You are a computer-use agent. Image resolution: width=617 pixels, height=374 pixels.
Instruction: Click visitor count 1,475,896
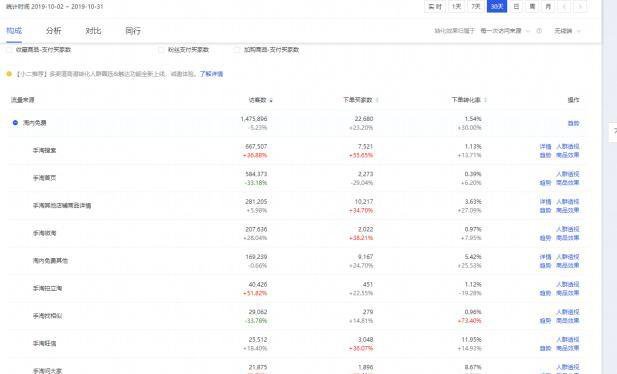coord(254,119)
